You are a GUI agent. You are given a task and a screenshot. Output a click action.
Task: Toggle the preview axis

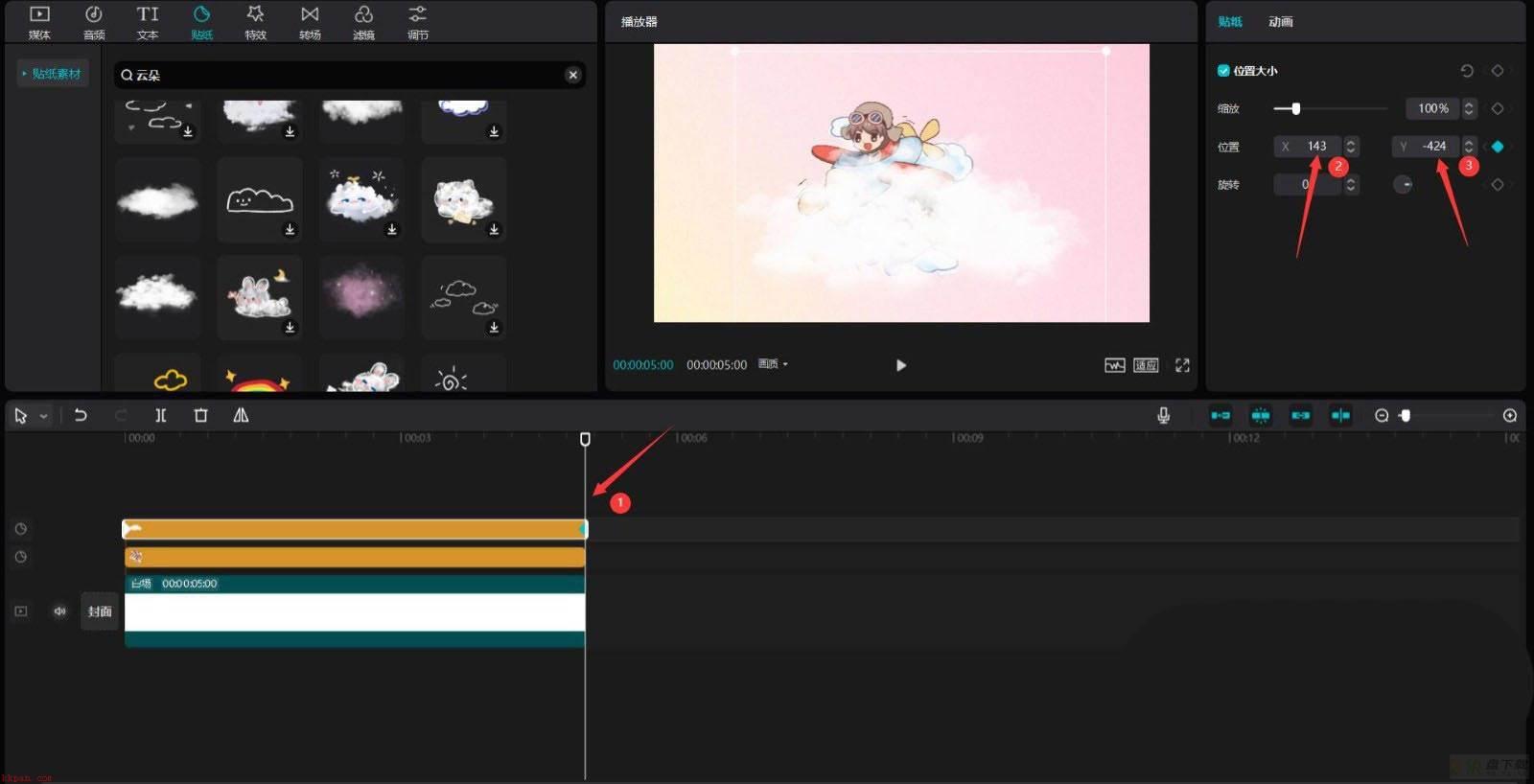[x=1340, y=415]
